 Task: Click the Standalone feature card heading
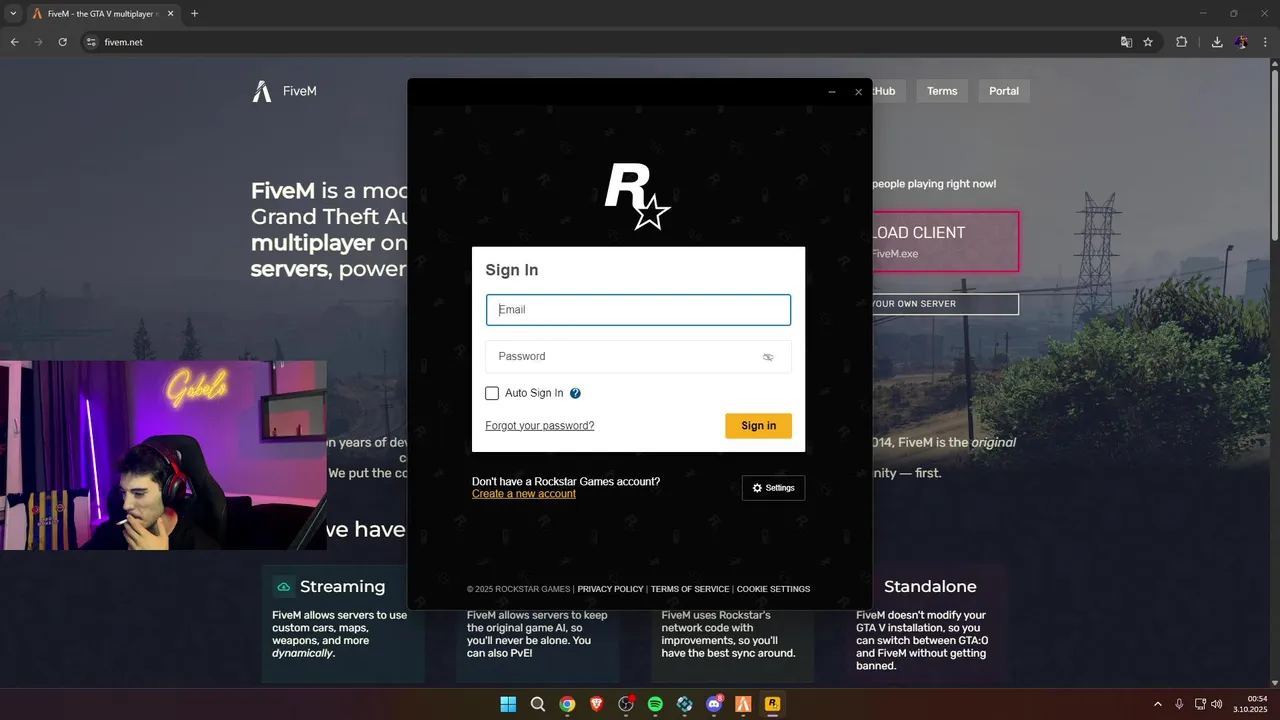(x=930, y=587)
